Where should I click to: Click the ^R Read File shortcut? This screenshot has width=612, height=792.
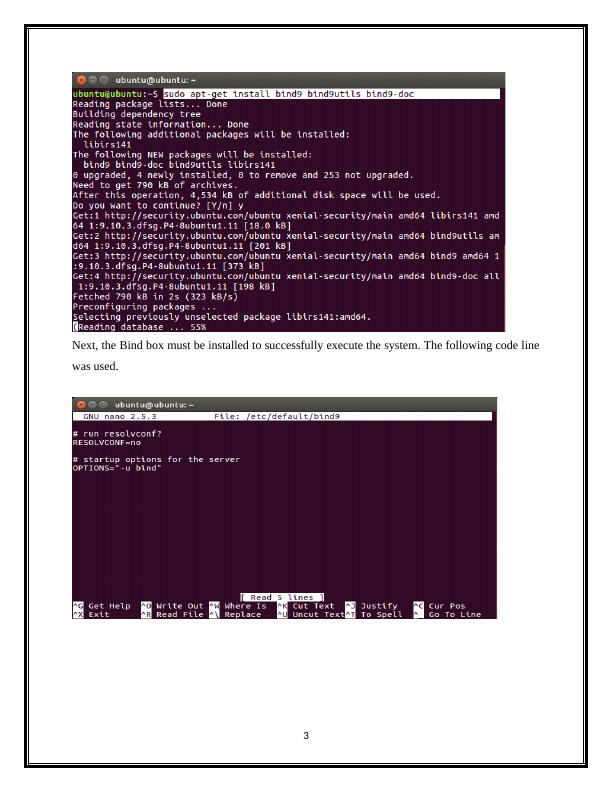pos(172,614)
